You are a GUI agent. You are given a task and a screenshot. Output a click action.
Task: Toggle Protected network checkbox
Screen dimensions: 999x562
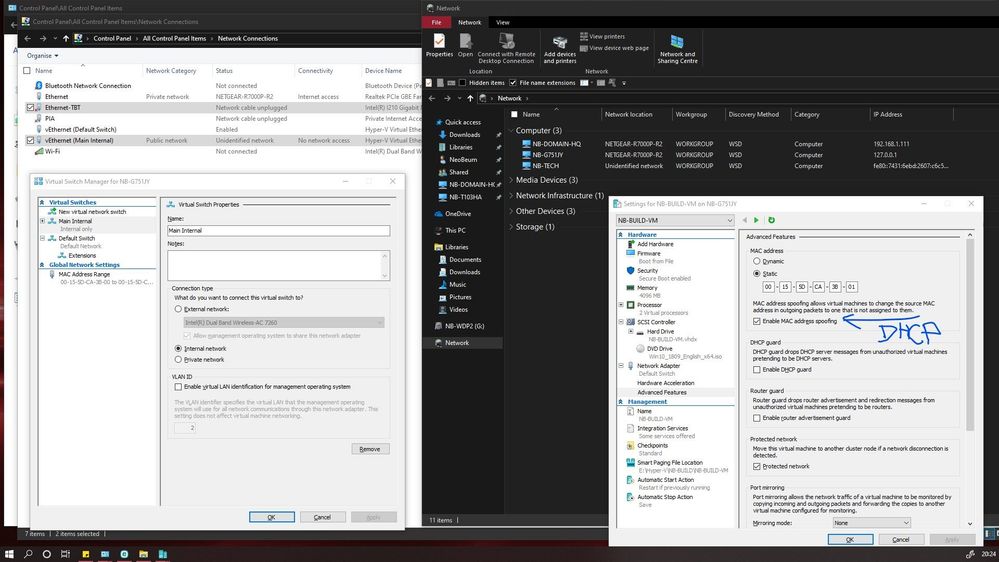point(757,466)
